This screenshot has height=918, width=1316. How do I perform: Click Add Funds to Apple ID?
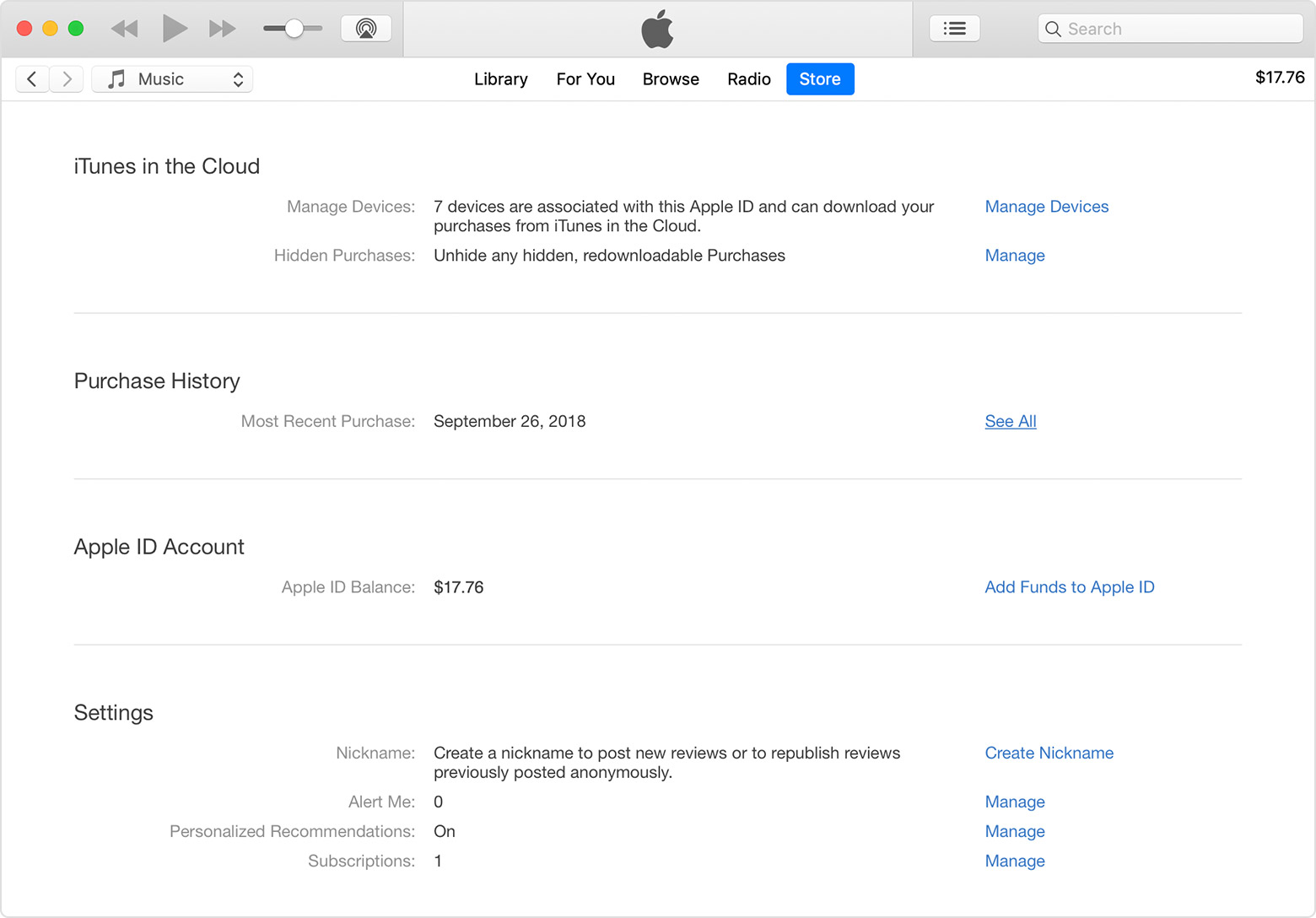click(1070, 587)
